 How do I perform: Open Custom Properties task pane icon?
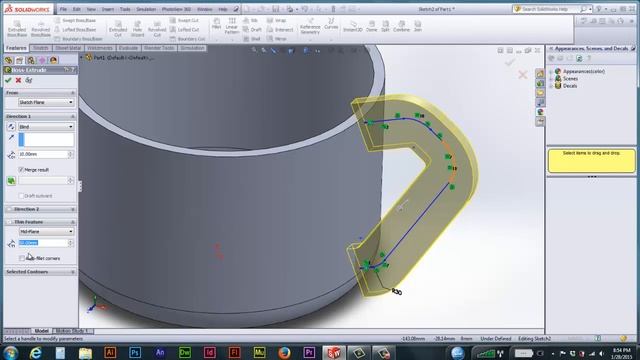[x=540, y=121]
